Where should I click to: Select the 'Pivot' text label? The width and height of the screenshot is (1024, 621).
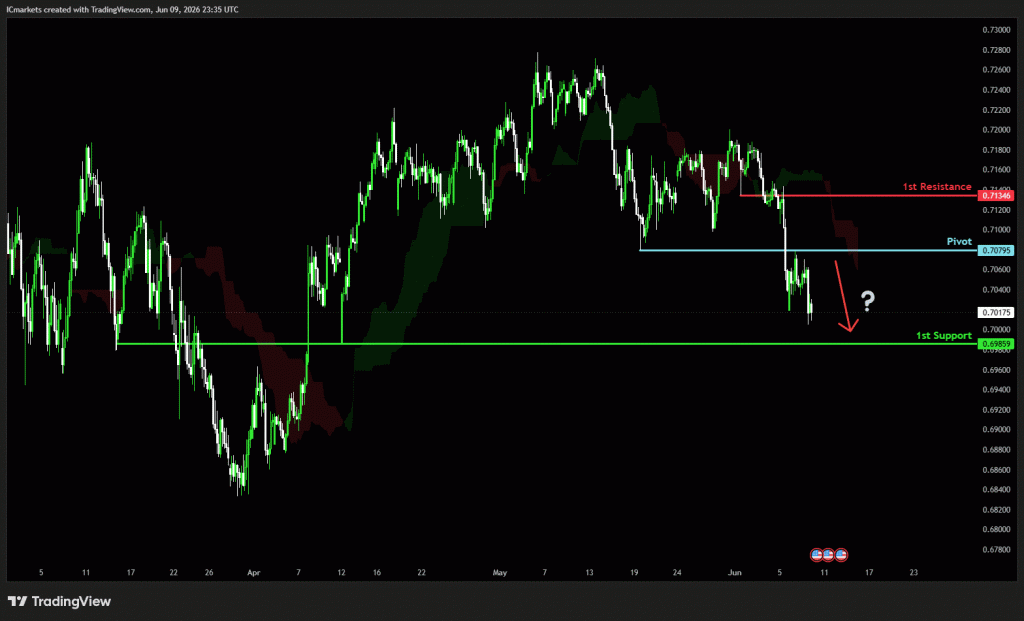(959, 242)
